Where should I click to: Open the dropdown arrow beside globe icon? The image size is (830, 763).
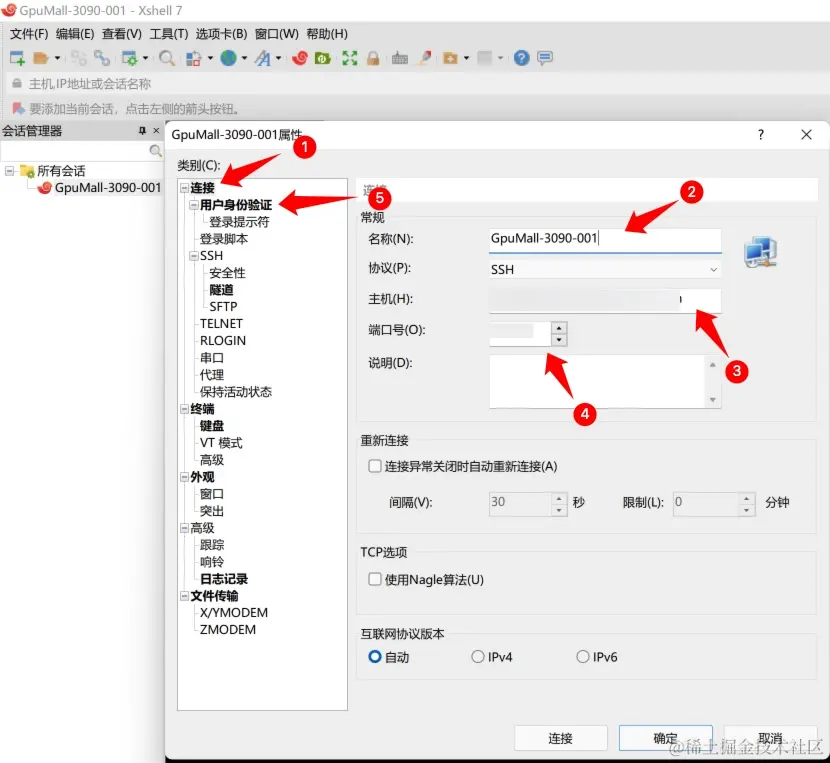244,58
